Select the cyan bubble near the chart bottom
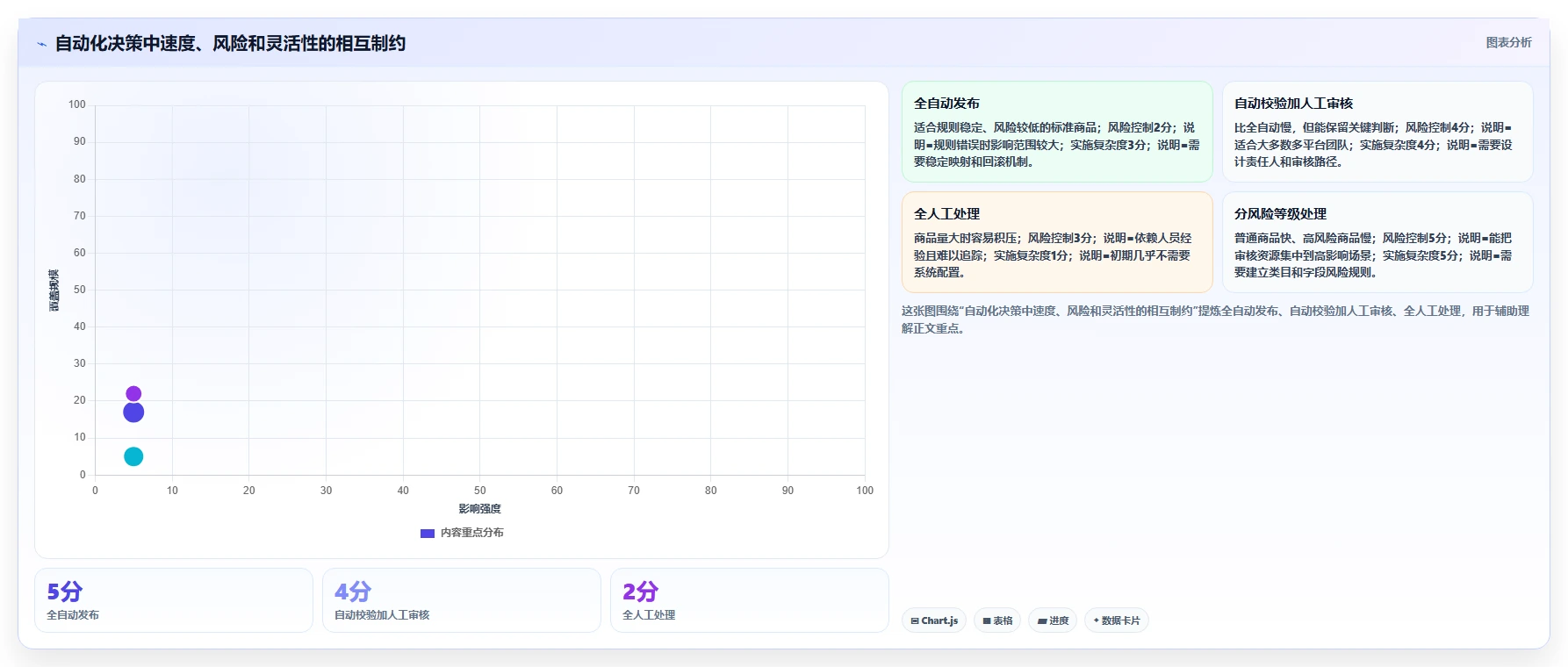Image resolution: width=1568 pixels, height=667 pixels. [133, 456]
